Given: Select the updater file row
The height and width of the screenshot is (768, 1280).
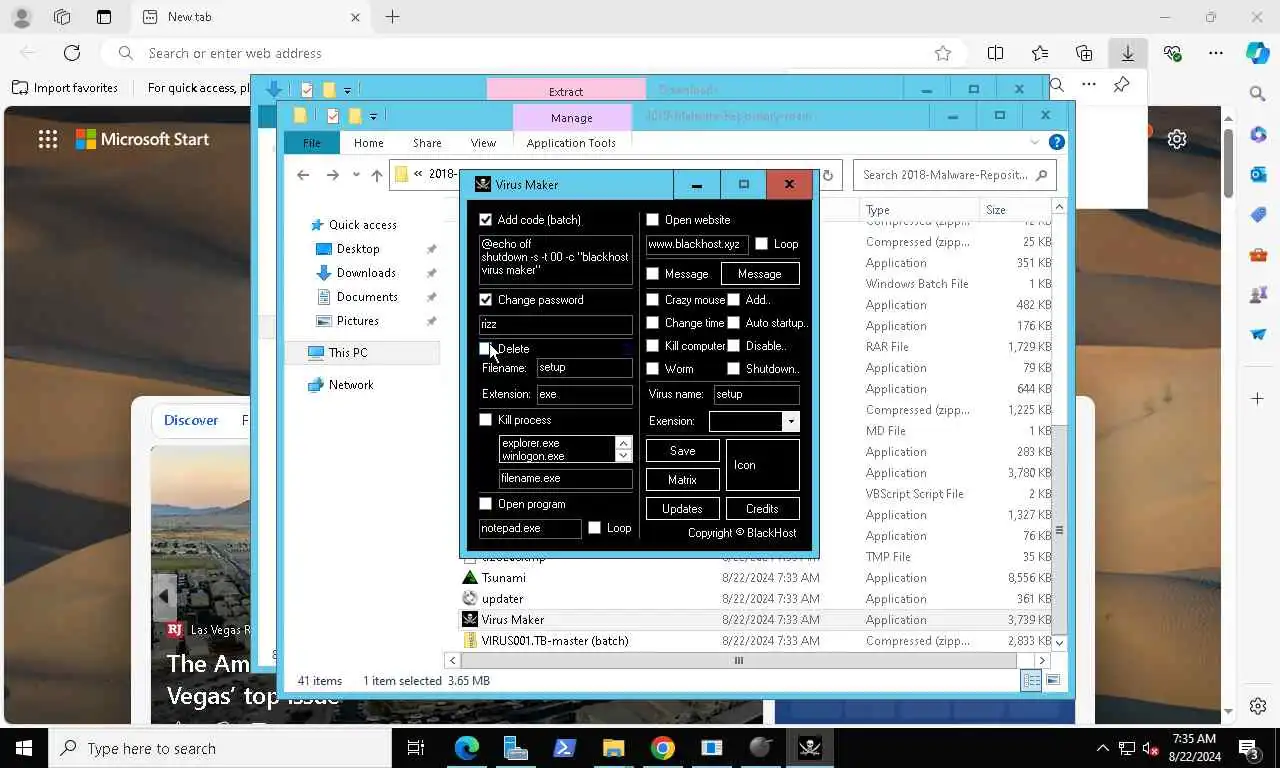Looking at the screenshot, I should (x=755, y=599).
